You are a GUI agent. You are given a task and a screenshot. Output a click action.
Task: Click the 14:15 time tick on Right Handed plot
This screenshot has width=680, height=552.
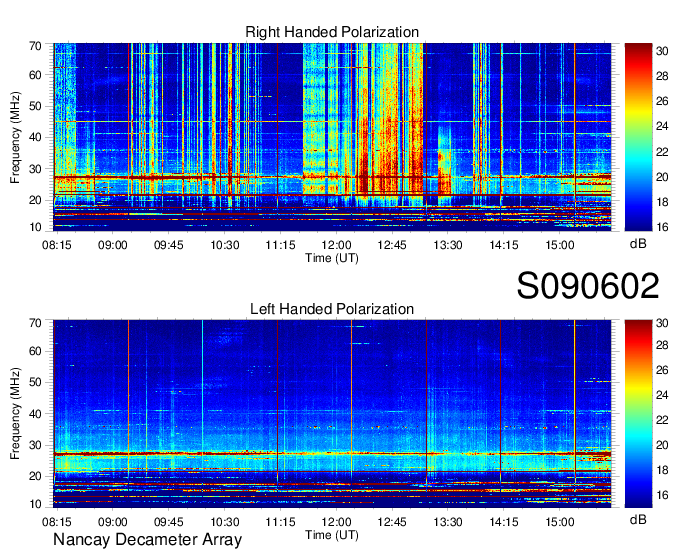click(504, 245)
